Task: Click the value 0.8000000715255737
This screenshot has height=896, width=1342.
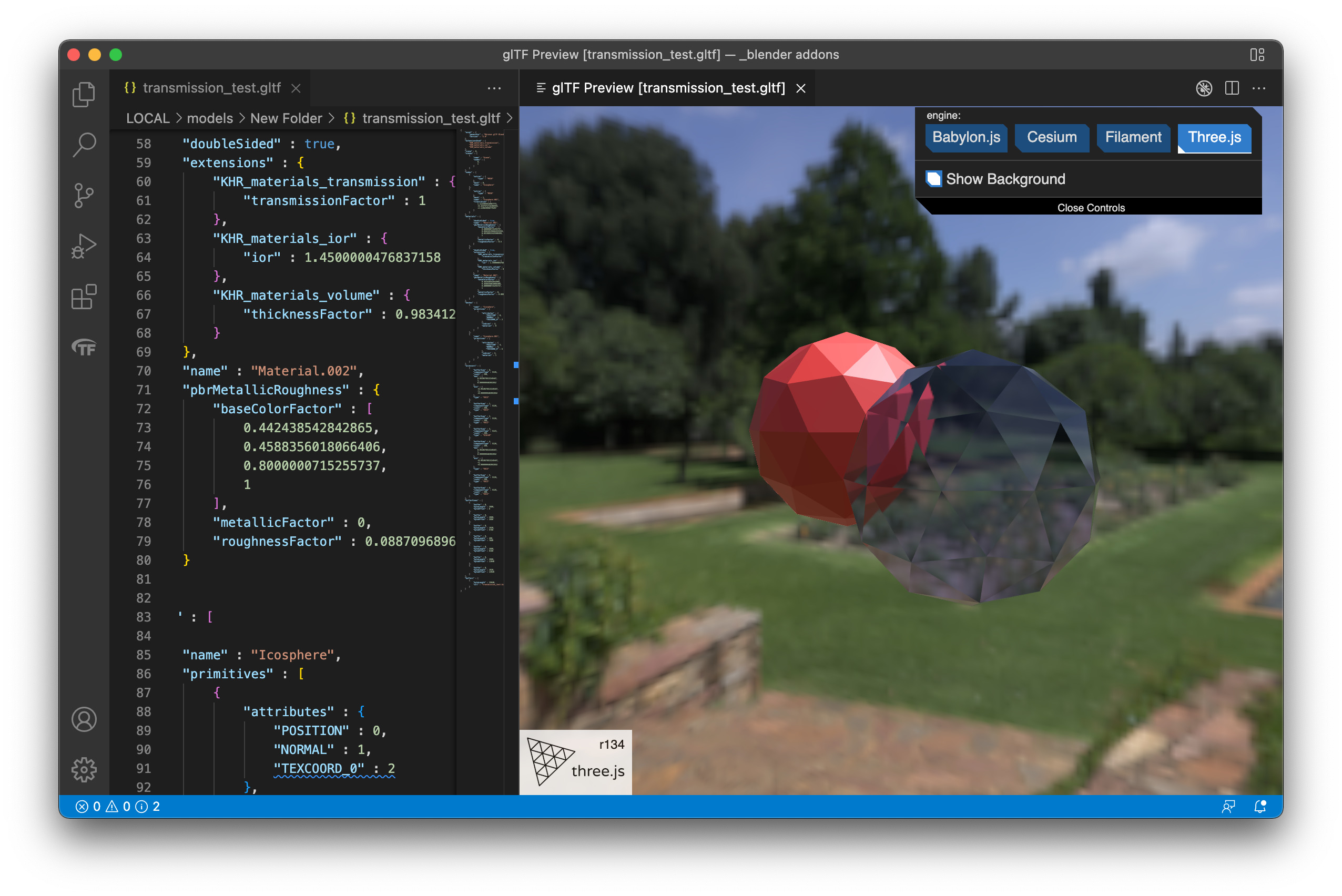Action: click(x=311, y=466)
